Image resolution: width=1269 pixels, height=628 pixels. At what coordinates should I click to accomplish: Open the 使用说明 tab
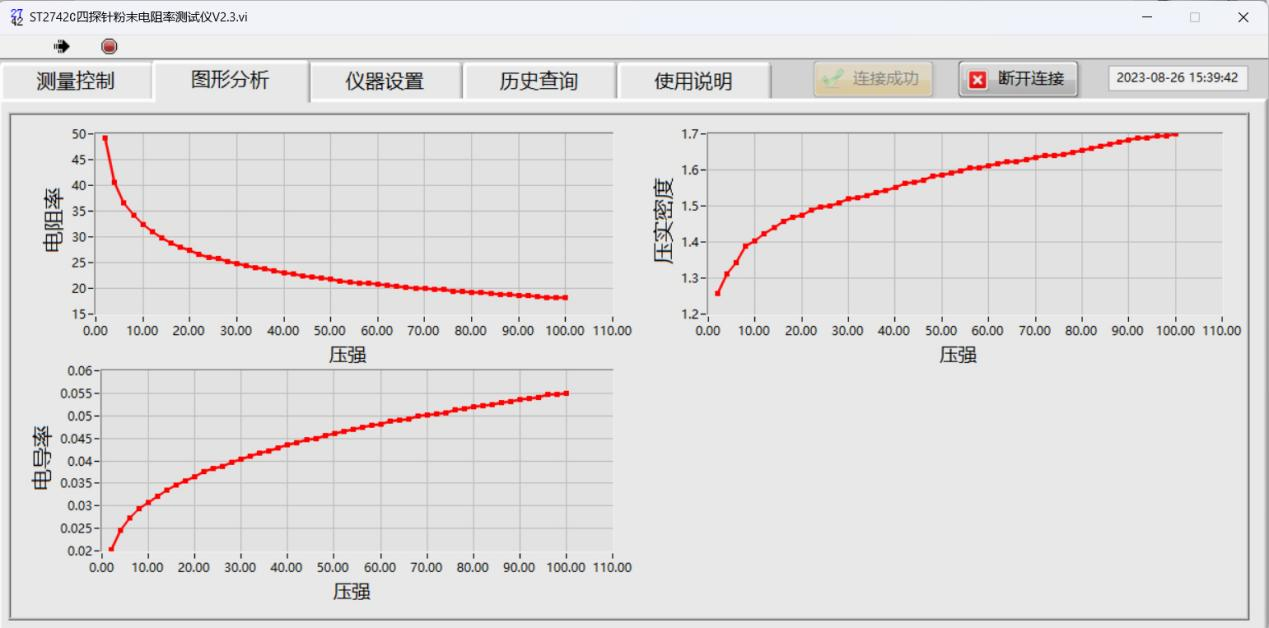693,81
